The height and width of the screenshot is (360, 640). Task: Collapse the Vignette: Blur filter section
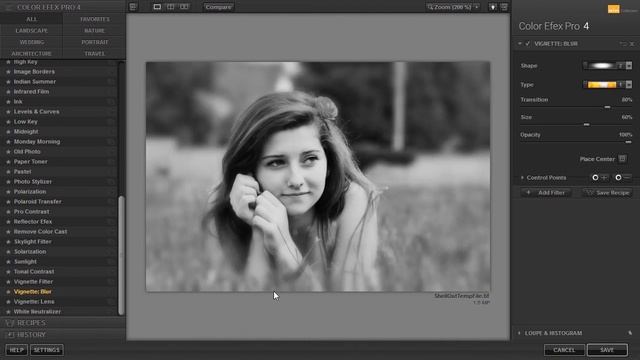[x=520, y=44]
